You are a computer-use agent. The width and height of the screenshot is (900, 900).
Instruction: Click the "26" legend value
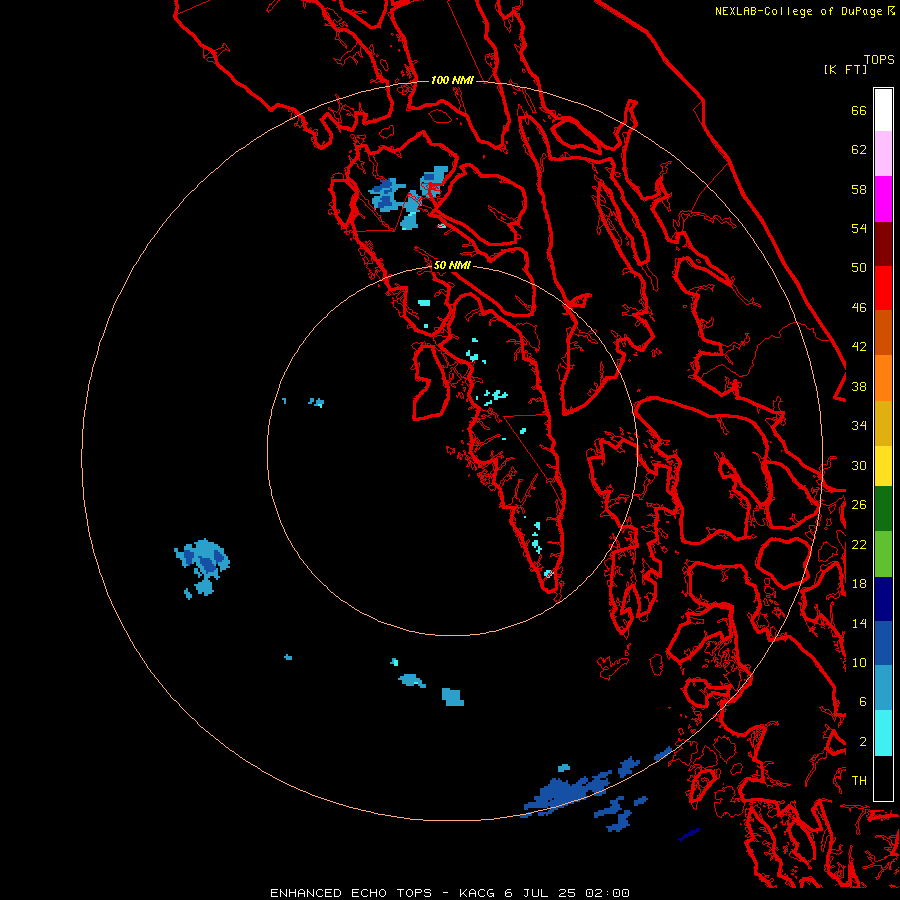coord(859,505)
